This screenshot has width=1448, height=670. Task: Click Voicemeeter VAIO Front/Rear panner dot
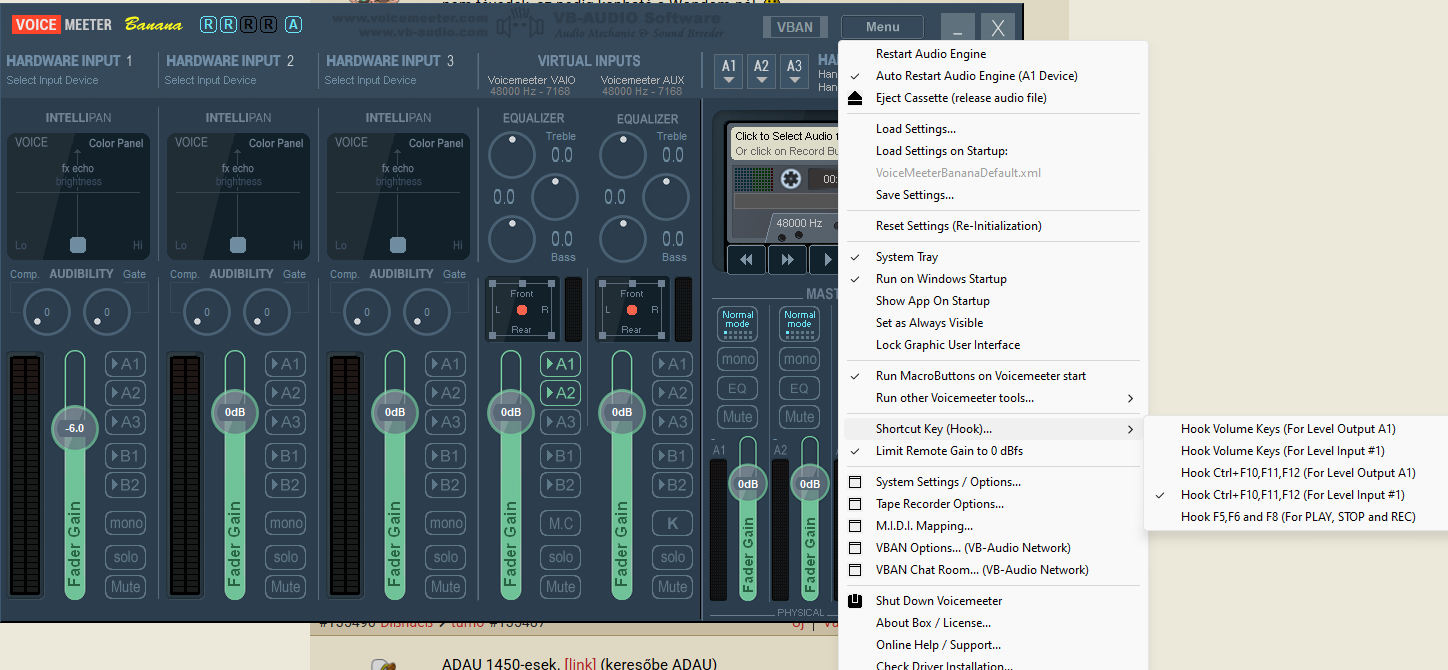522,311
